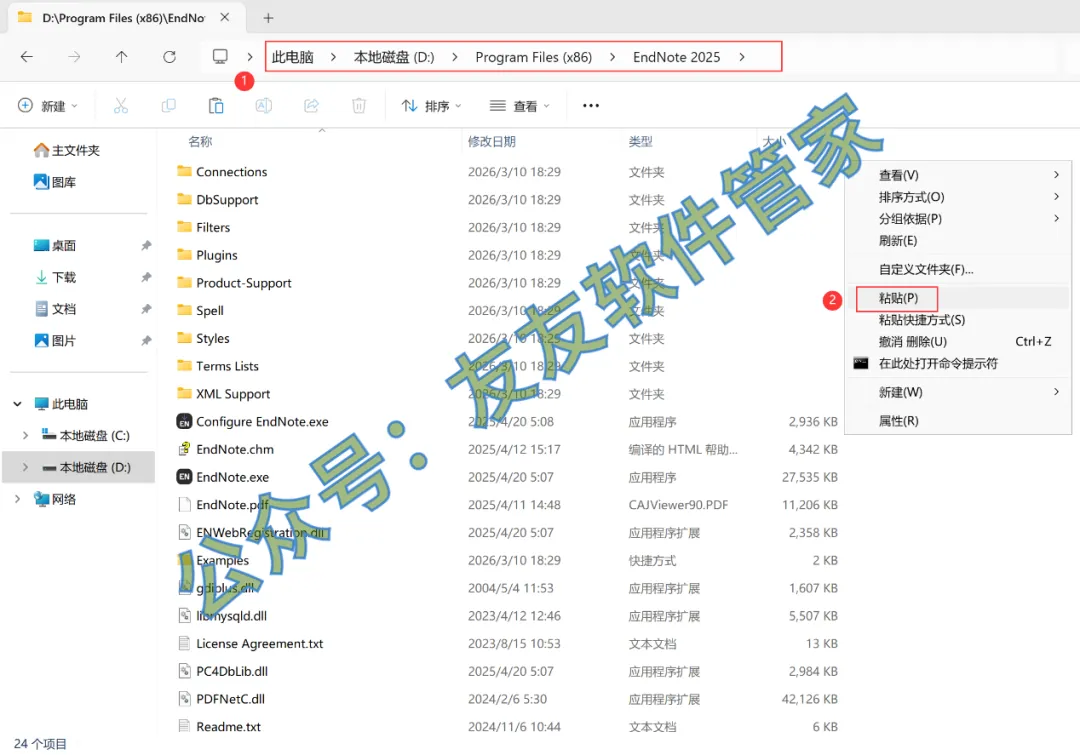This screenshot has width=1080, height=755.
Task: Click 此电脑 in breadcrumb path
Action: (x=293, y=57)
